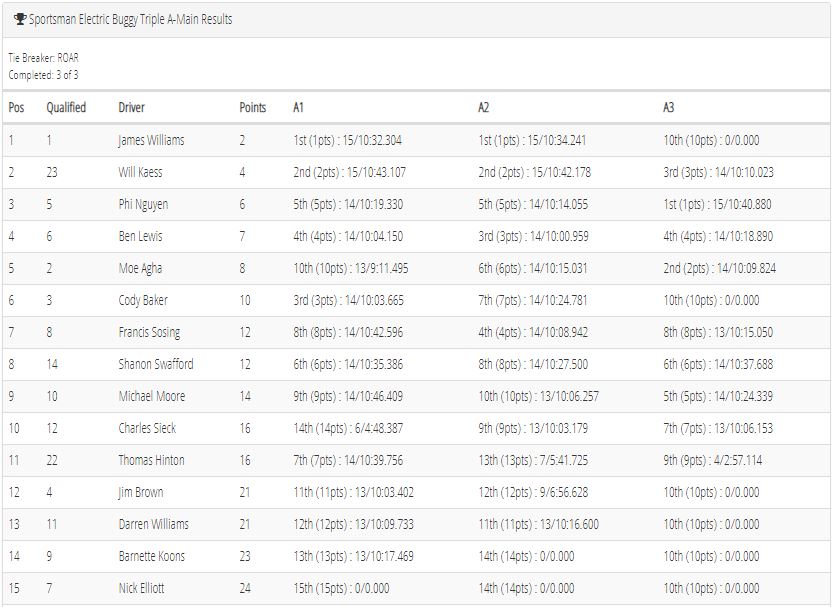
Task: Click Moe Agha's A1 result
Action: [x=351, y=268]
